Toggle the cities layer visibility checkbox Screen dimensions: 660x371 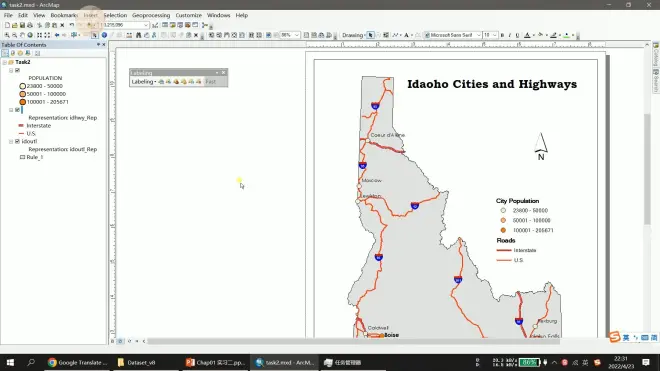[17, 70]
